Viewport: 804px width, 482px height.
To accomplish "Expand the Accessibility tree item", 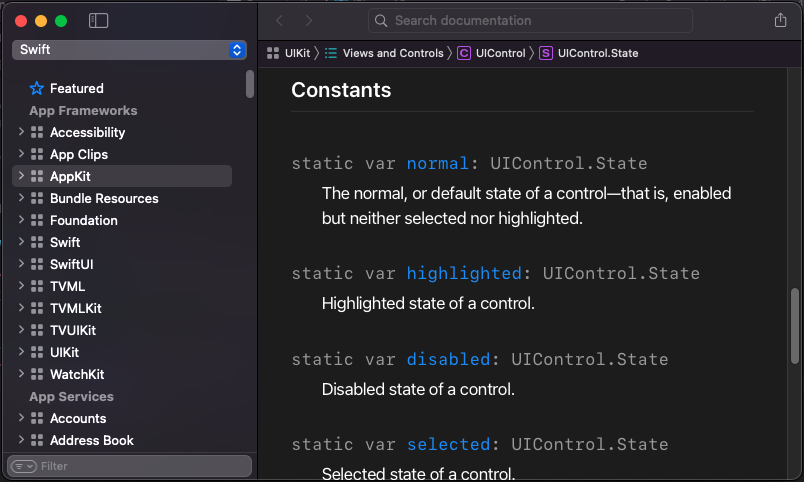I will click(21, 132).
